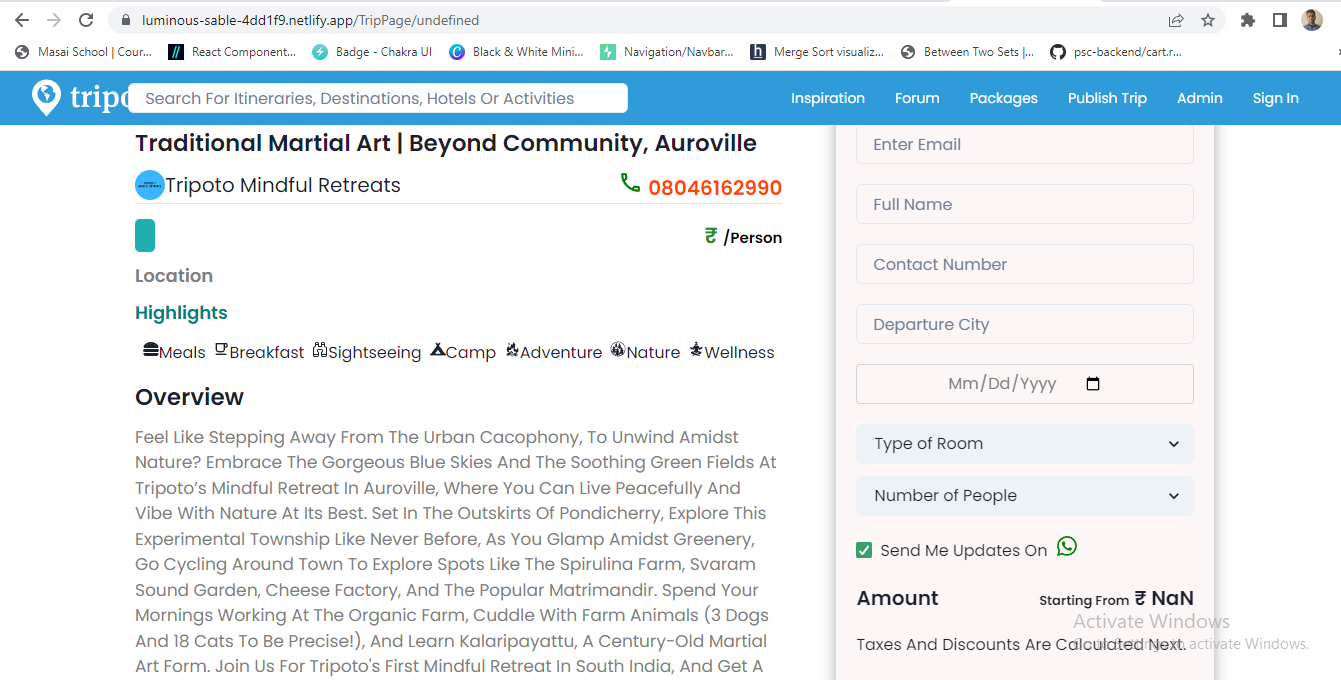Click the padlock site info icon
The height and width of the screenshot is (680, 1341).
[x=125, y=20]
